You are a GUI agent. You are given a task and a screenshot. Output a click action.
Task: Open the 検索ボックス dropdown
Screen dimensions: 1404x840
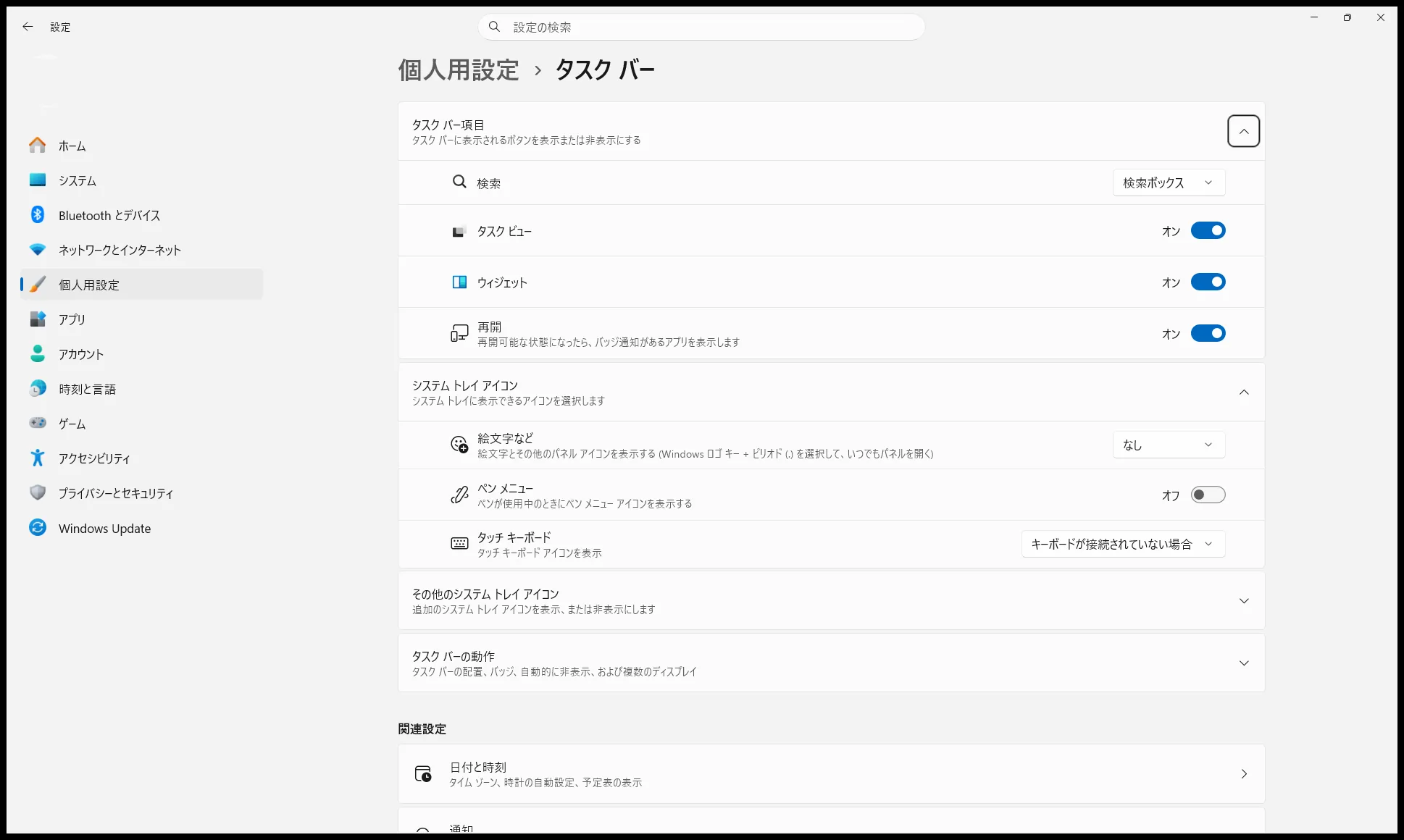(x=1169, y=182)
